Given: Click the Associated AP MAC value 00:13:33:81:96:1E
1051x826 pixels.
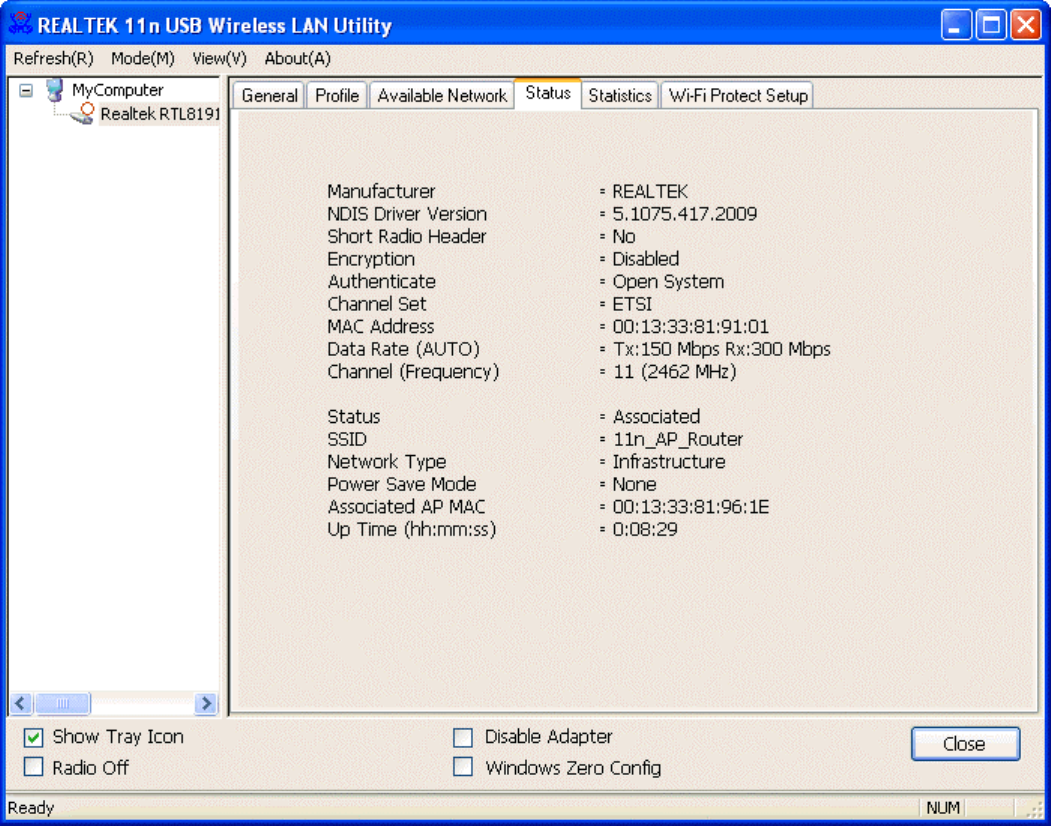Looking at the screenshot, I should tap(690, 507).
